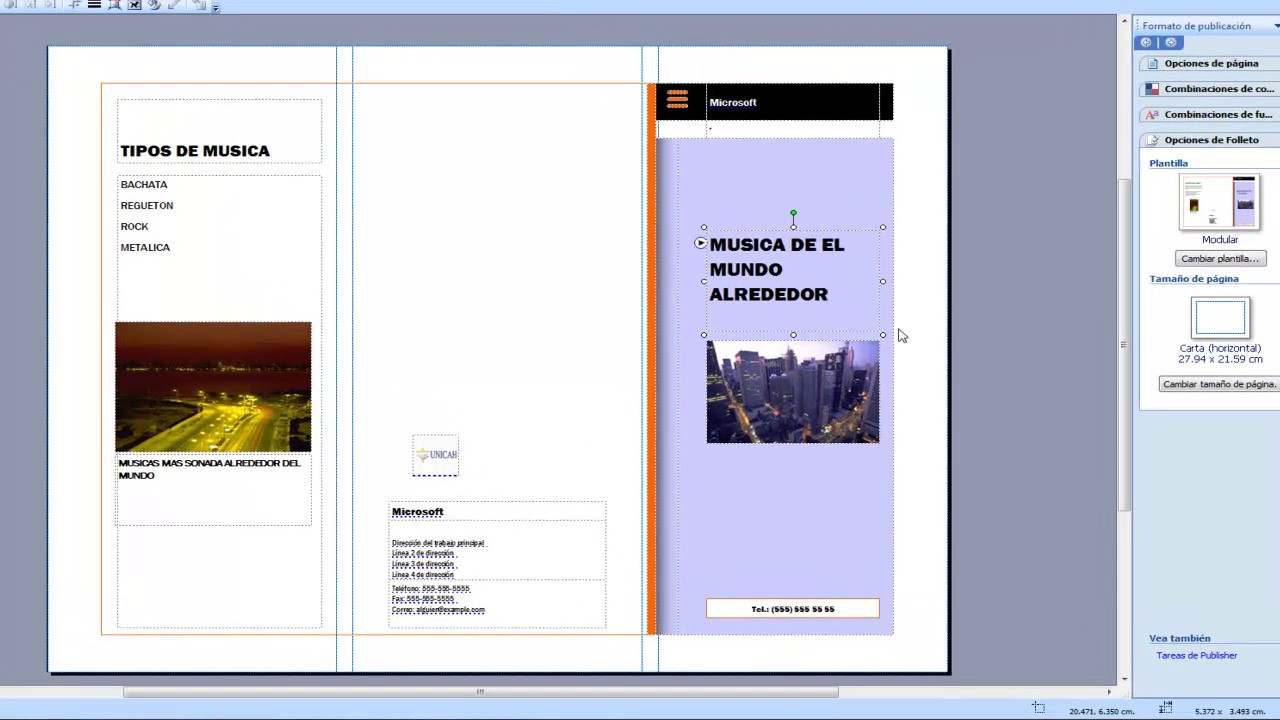Click the Vea también heading
1280x720 pixels.
[1179, 638]
